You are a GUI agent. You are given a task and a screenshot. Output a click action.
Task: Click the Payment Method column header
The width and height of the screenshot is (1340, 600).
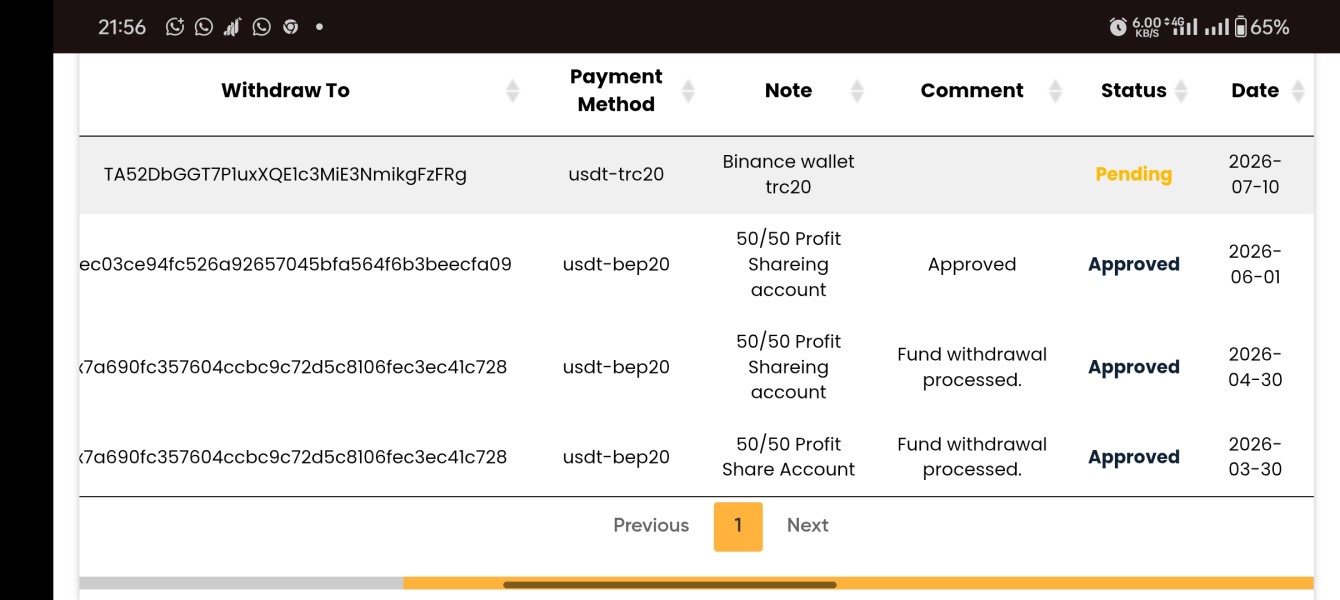click(x=616, y=90)
